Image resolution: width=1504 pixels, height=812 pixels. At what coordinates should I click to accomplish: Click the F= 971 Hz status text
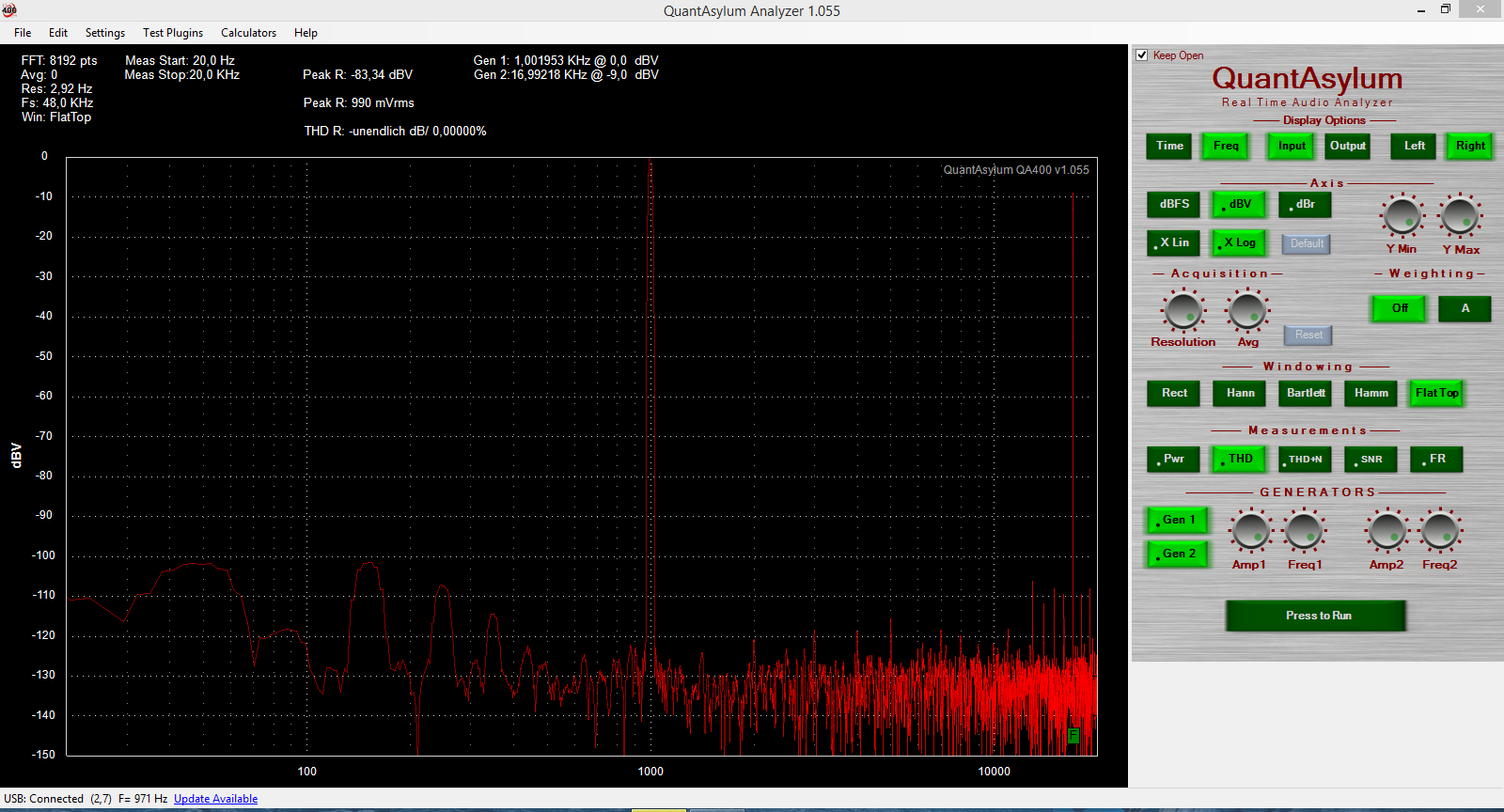click(x=143, y=799)
